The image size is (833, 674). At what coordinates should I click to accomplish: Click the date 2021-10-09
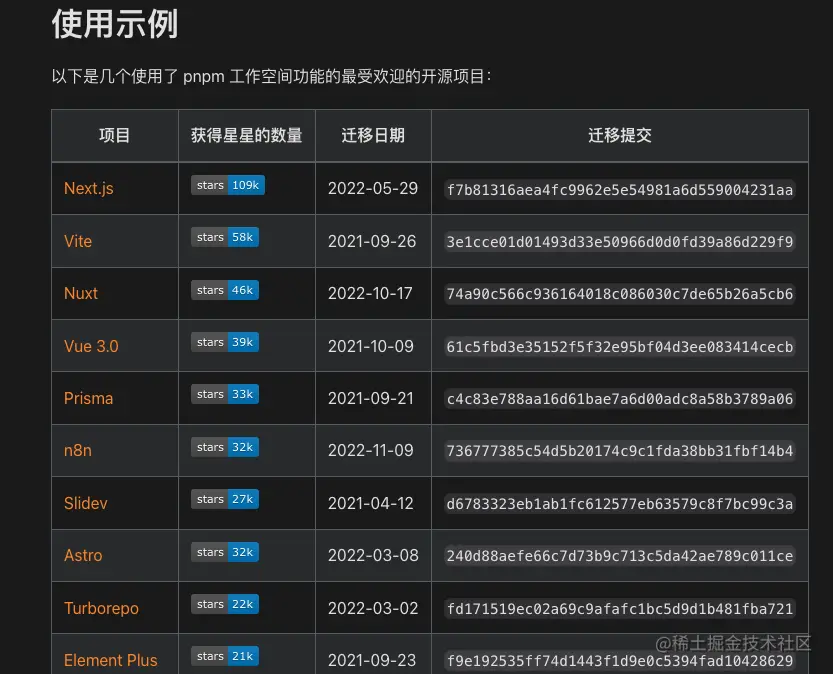coord(371,346)
